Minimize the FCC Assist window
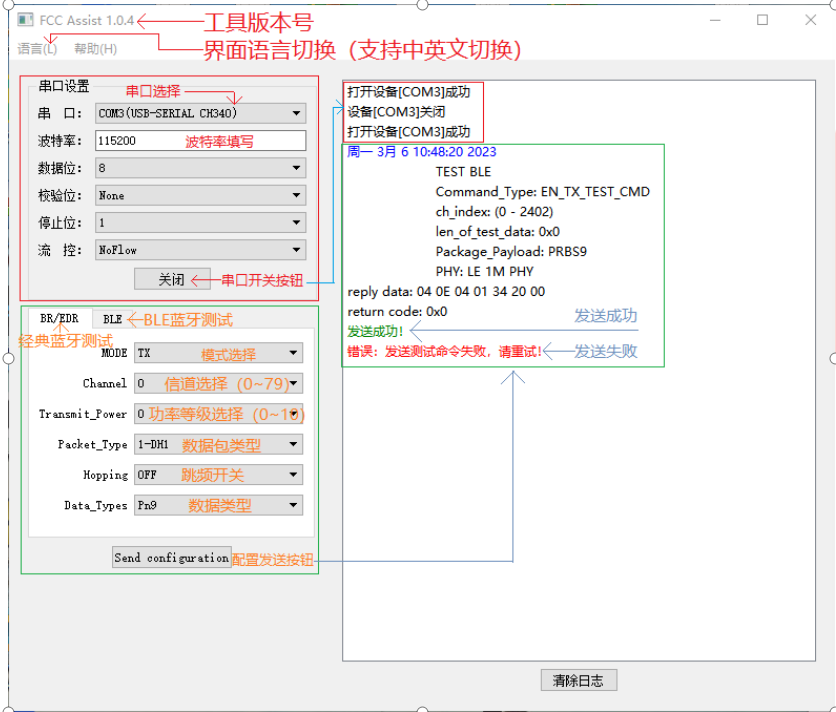This screenshot has width=836, height=712. click(716, 20)
